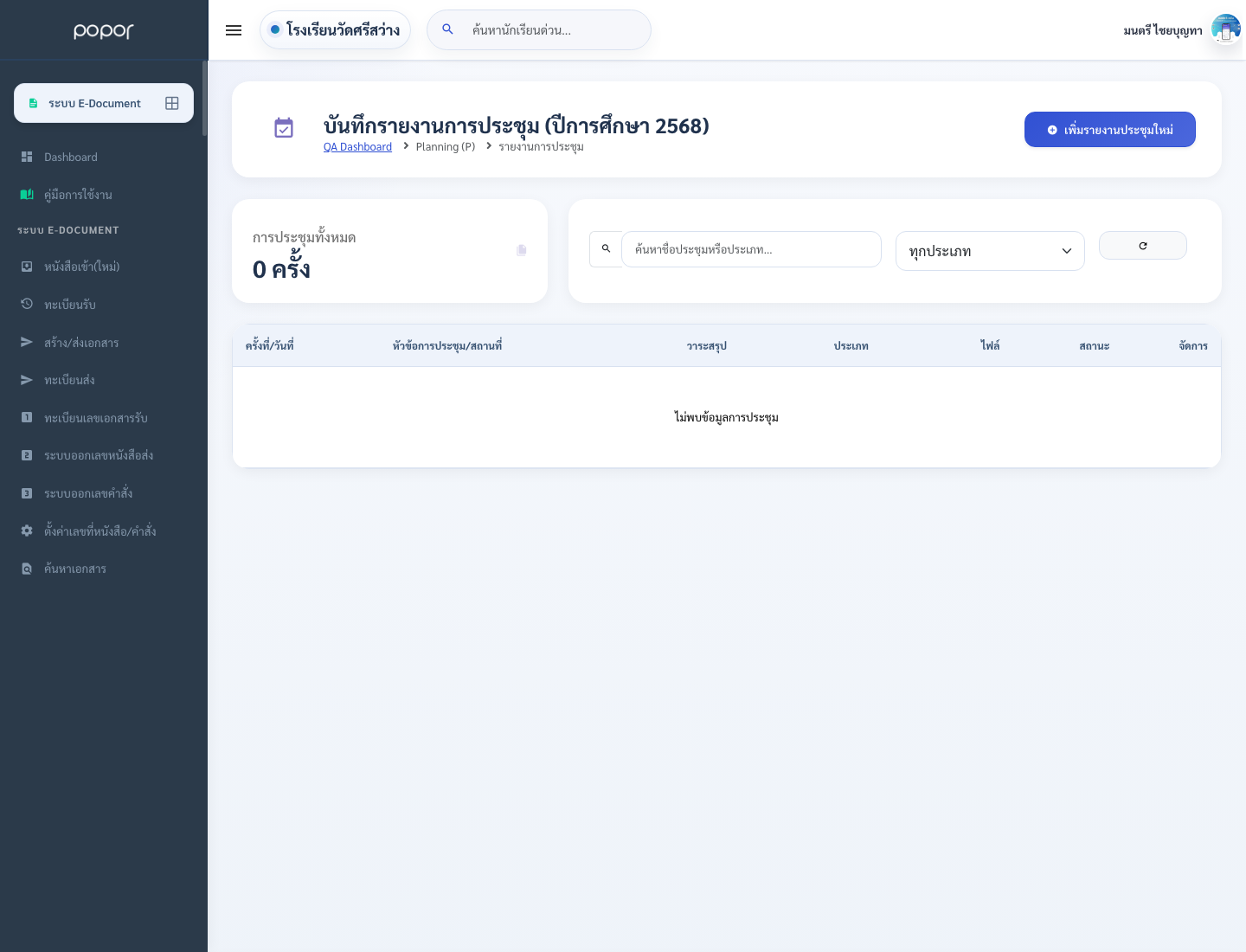Click the settings gear for ตั้งค่าเลขที่หนังสือ/คำสั่ง
1246x952 pixels.
click(27, 531)
